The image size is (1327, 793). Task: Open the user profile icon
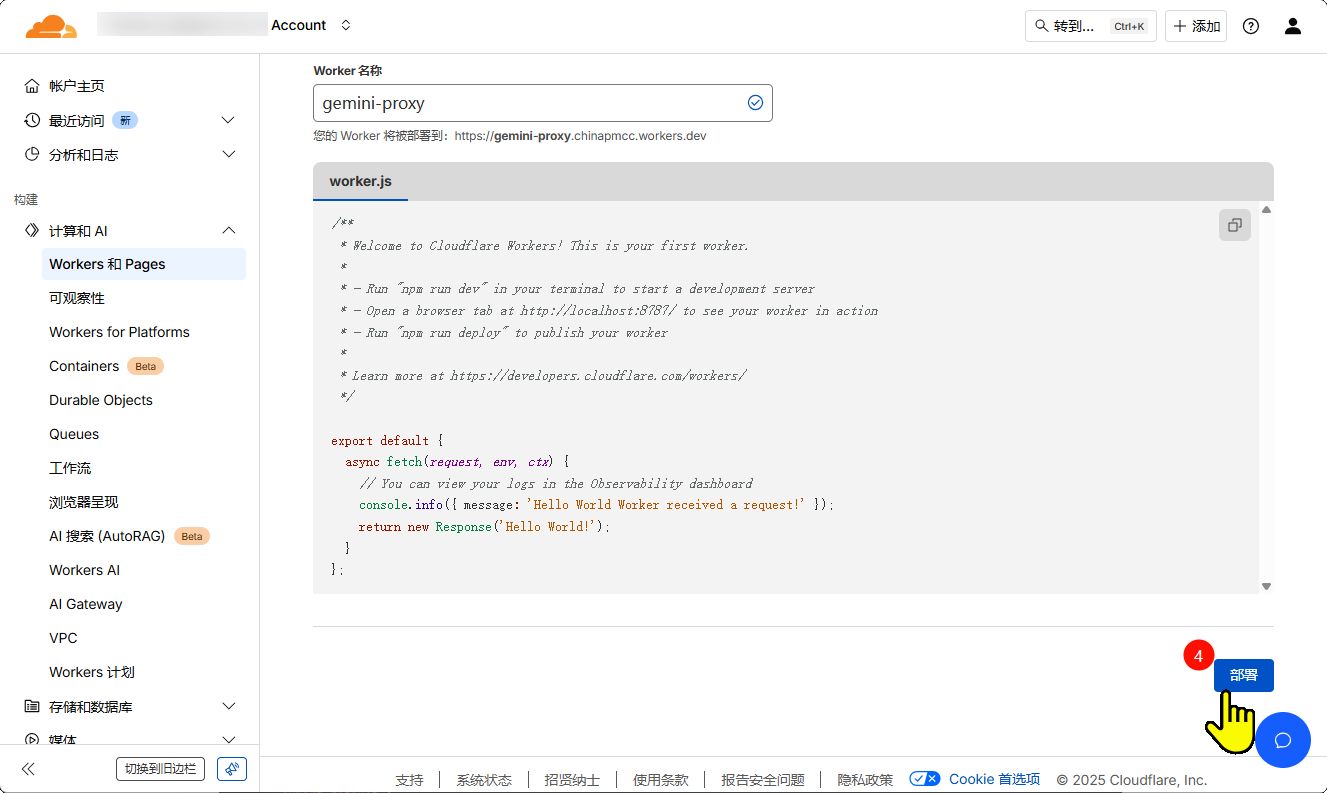tap(1292, 26)
